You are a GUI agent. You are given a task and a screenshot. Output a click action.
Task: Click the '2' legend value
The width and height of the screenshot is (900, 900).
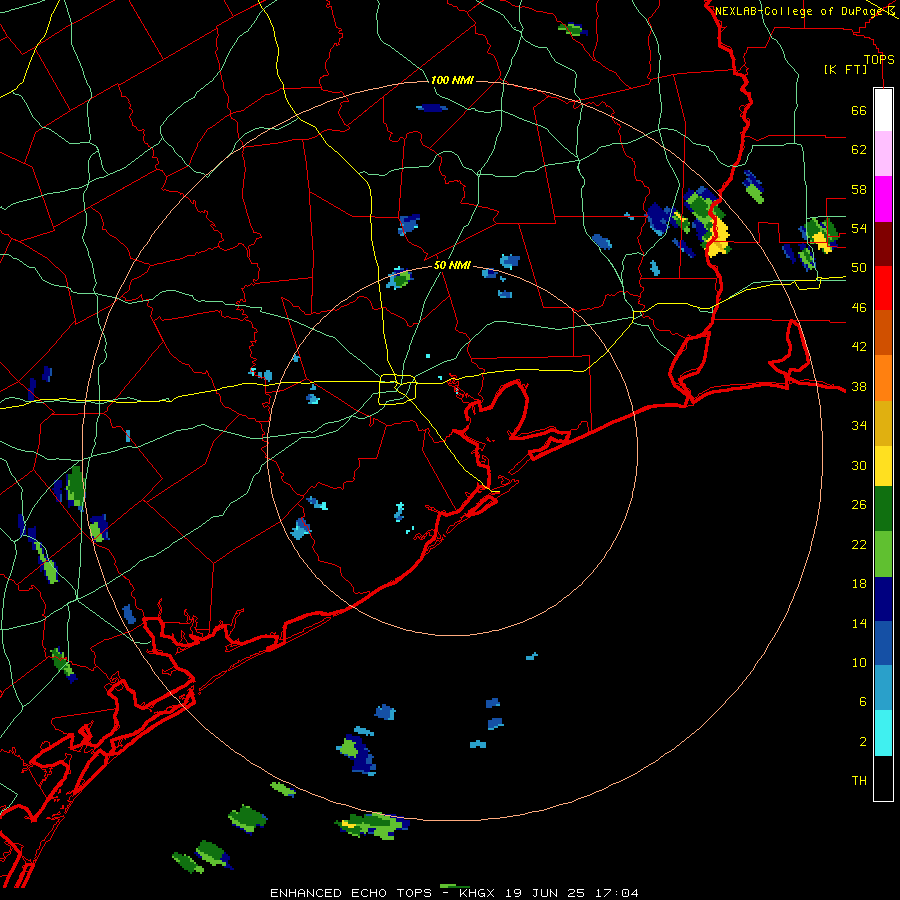pos(862,742)
